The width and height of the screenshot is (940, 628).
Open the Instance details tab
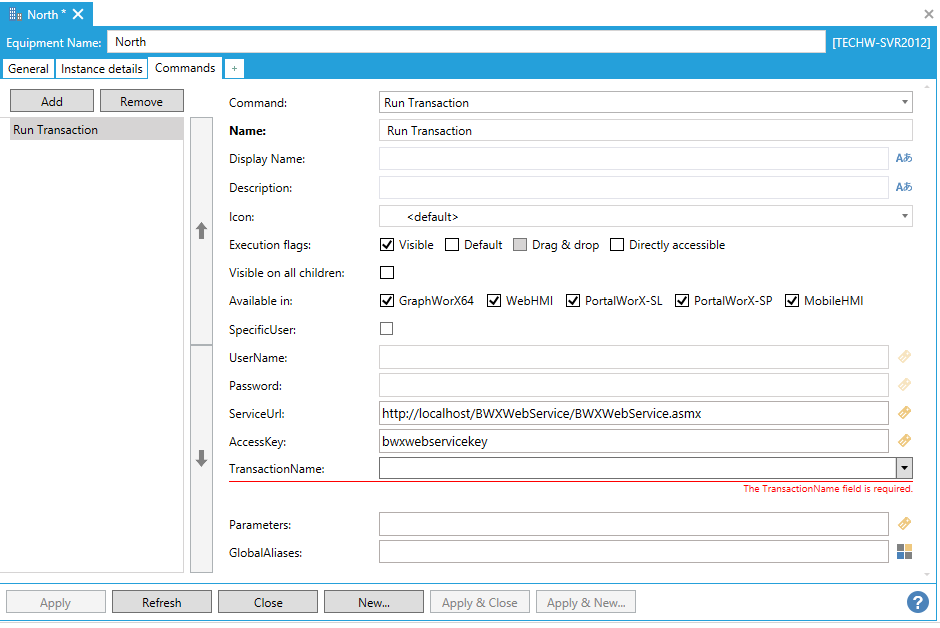101,69
